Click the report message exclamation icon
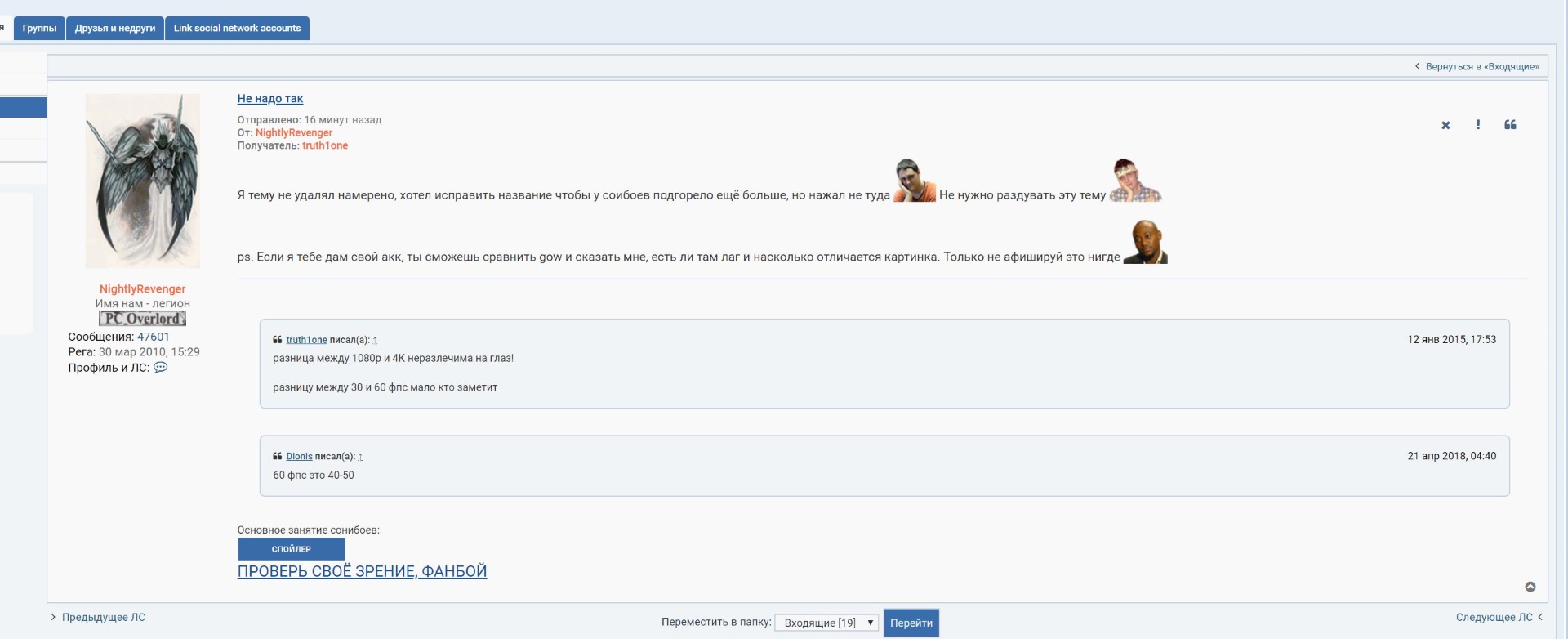This screenshot has width=1568, height=639. [1477, 124]
